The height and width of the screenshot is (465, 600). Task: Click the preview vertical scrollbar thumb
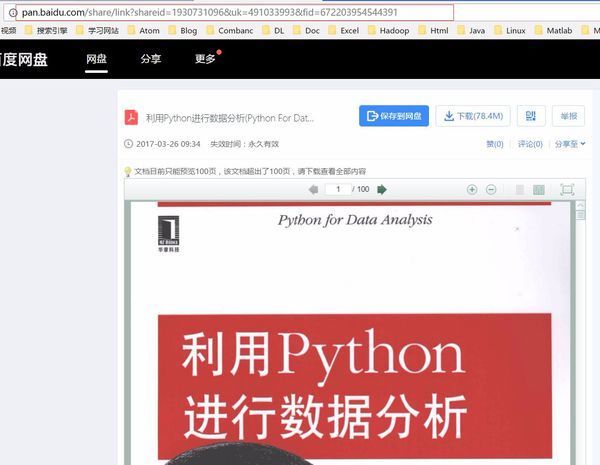580,215
